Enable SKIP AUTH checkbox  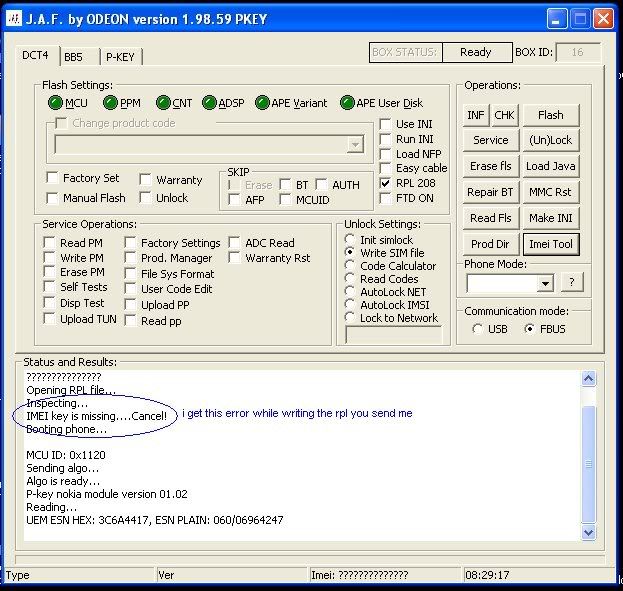(x=321, y=184)
